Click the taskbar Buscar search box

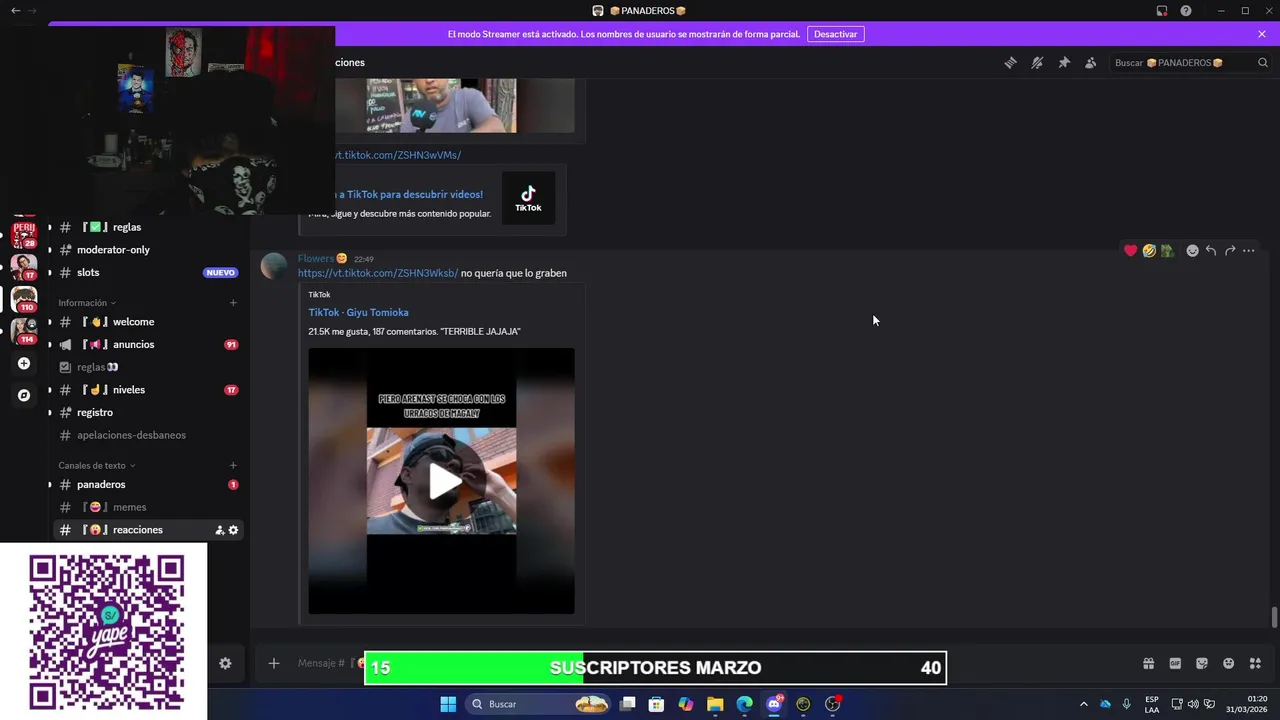pyautogui.click(x=540, y=704)
